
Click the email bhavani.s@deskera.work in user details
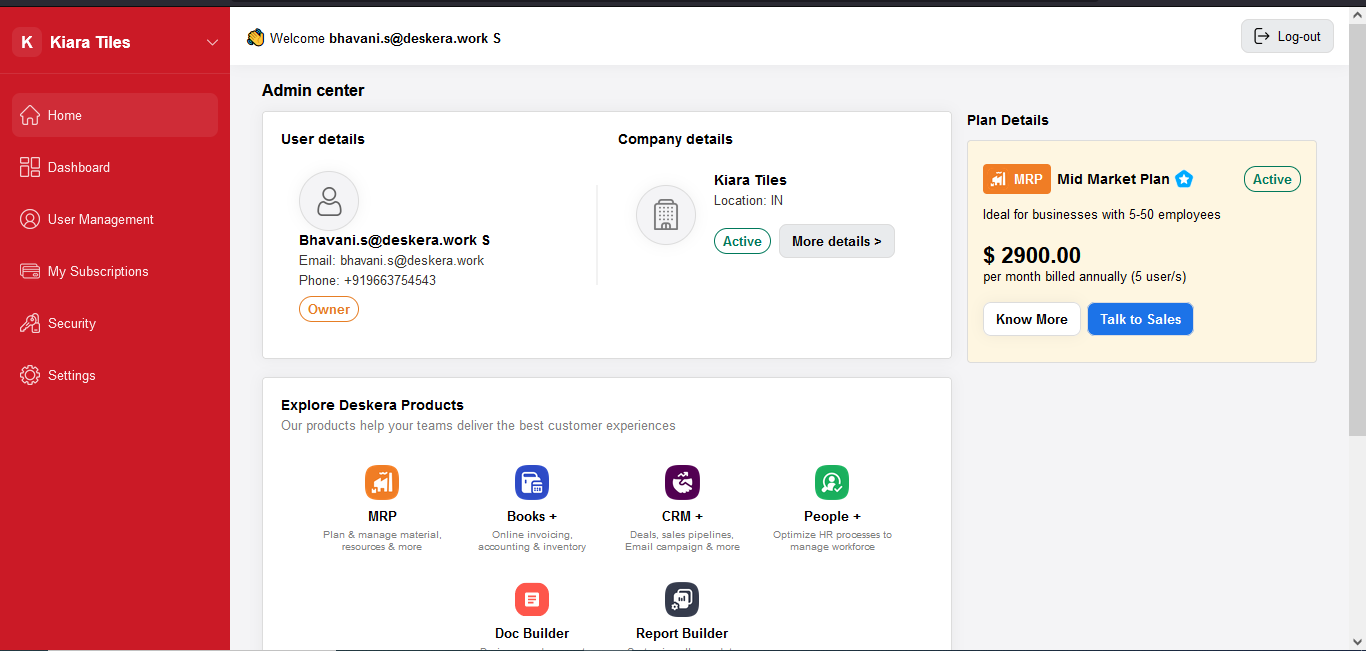click(412, 260)
